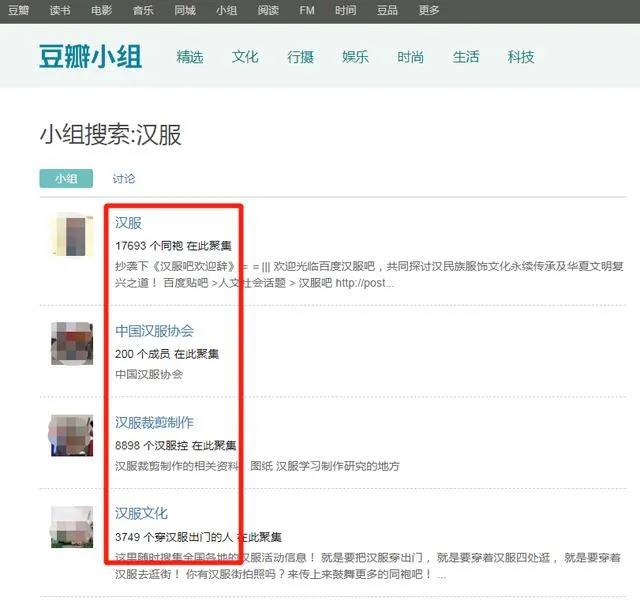The height and width of the screenshot is (601, 640).
Task: Open the 汉服裁剪制作 group link
Action: pos(154,423)
